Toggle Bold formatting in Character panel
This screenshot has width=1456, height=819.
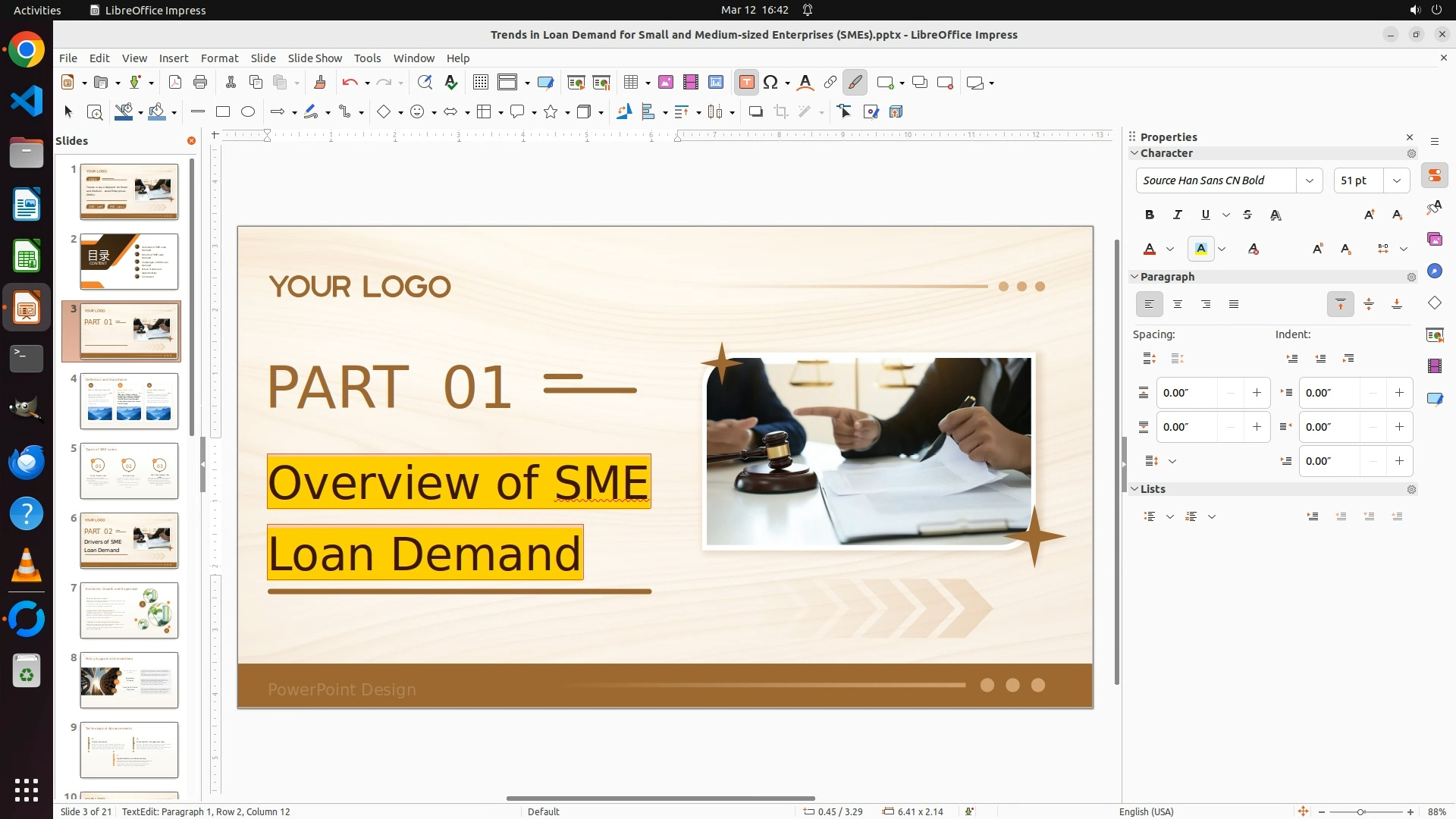point(1150,215)
